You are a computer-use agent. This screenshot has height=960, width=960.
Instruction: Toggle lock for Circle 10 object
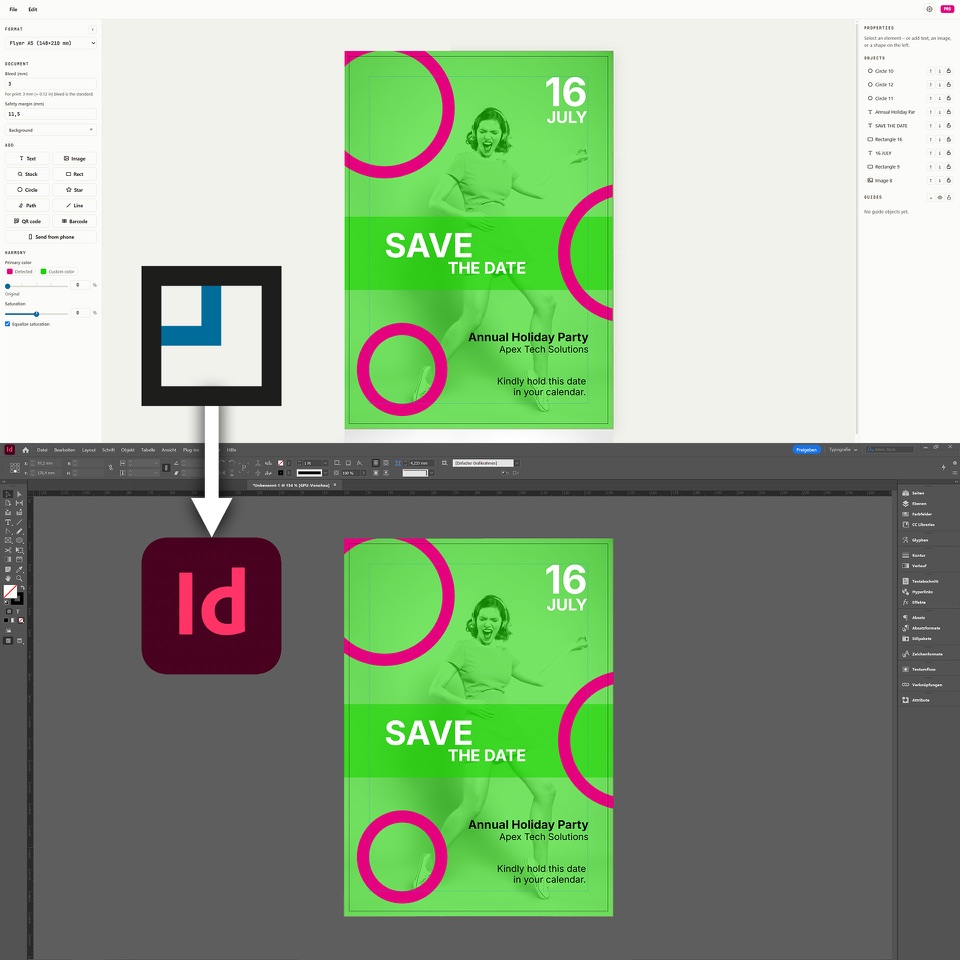(948, 71)
